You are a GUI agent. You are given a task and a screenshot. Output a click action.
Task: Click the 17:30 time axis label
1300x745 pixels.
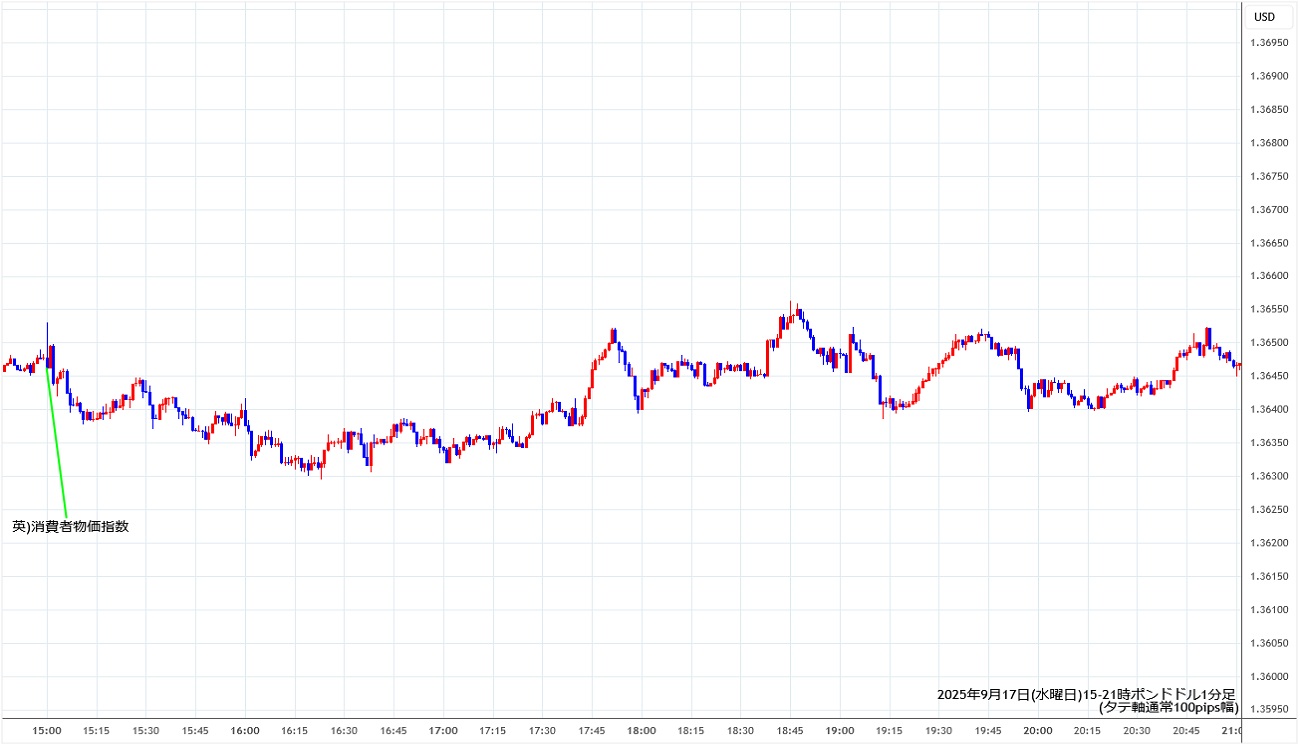(x=542, y=731)
